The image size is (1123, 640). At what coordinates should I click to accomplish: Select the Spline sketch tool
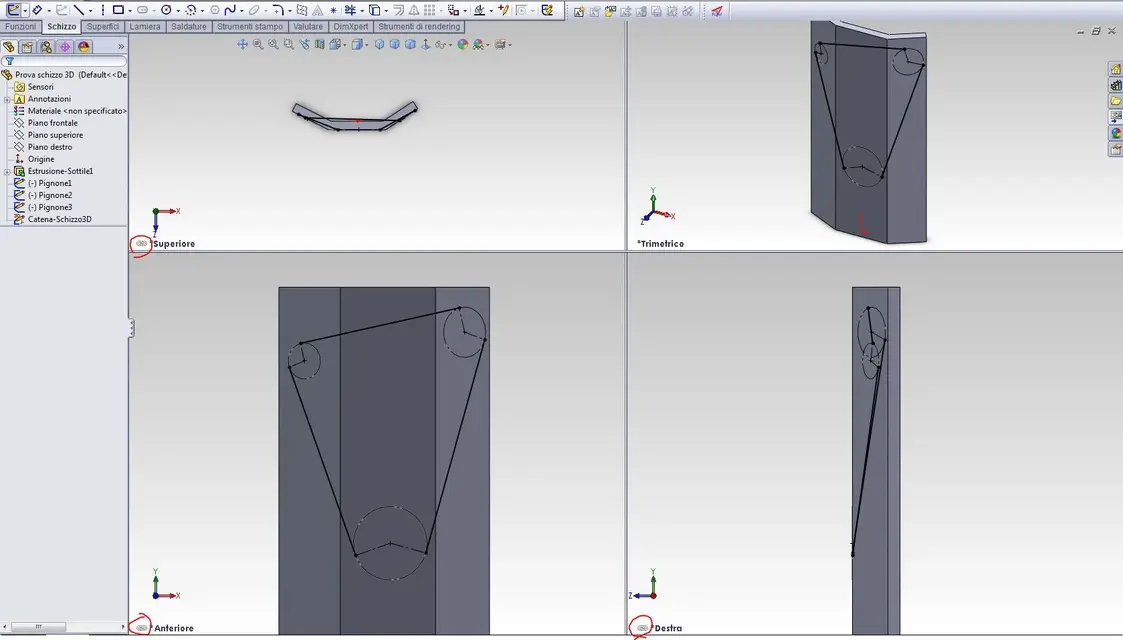pos(230,11)
